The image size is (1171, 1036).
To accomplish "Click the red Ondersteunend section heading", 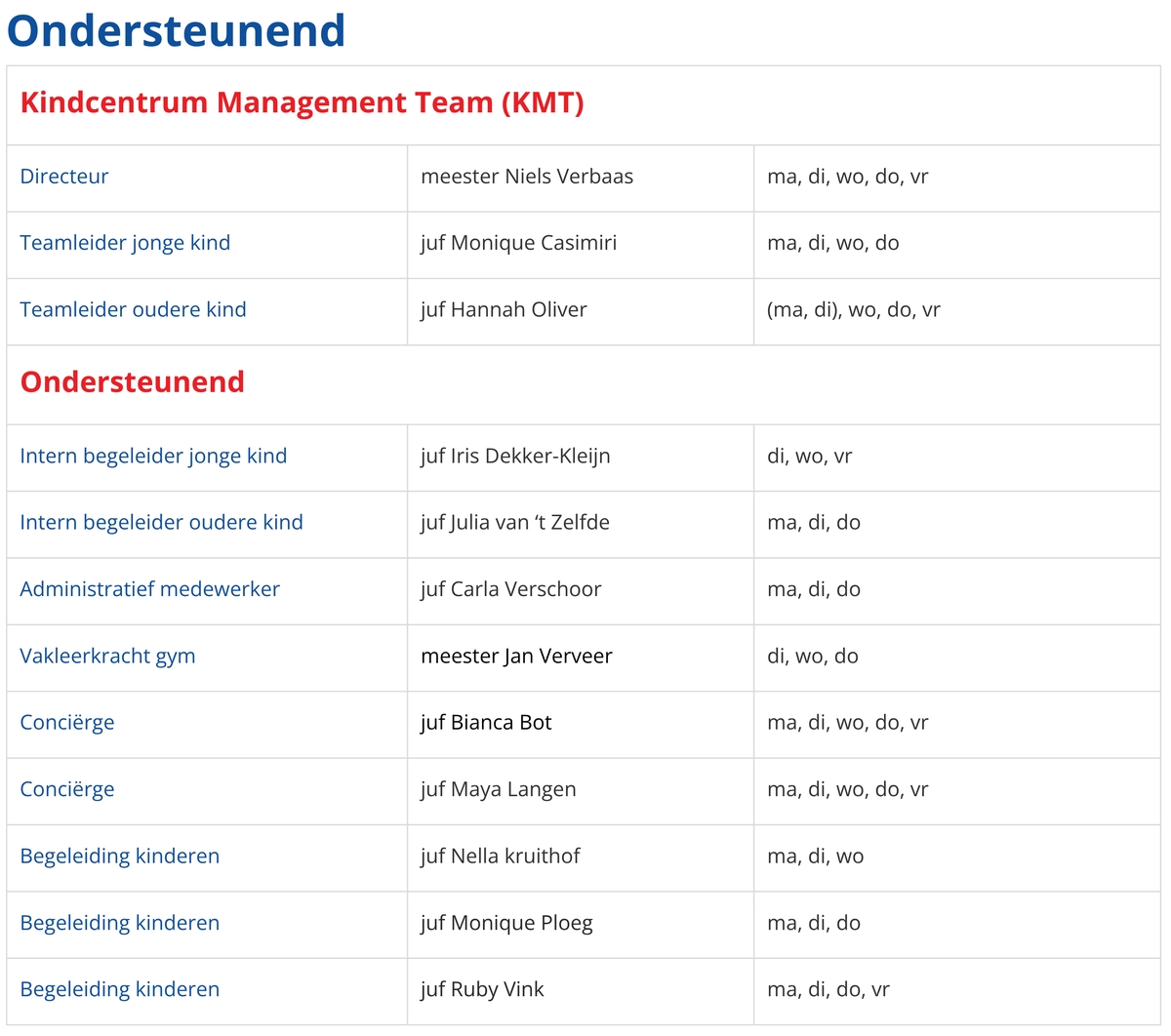I will [132, 381].
